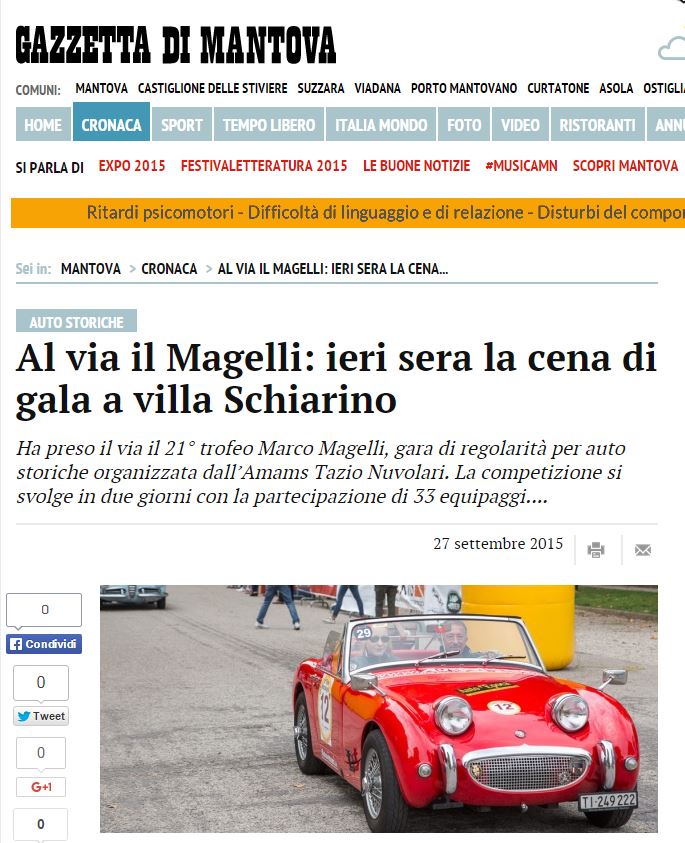Screen dimensions: 685x843
Task: Select Castiglione delle Stiviere comune link
Action: pos(212,88)
